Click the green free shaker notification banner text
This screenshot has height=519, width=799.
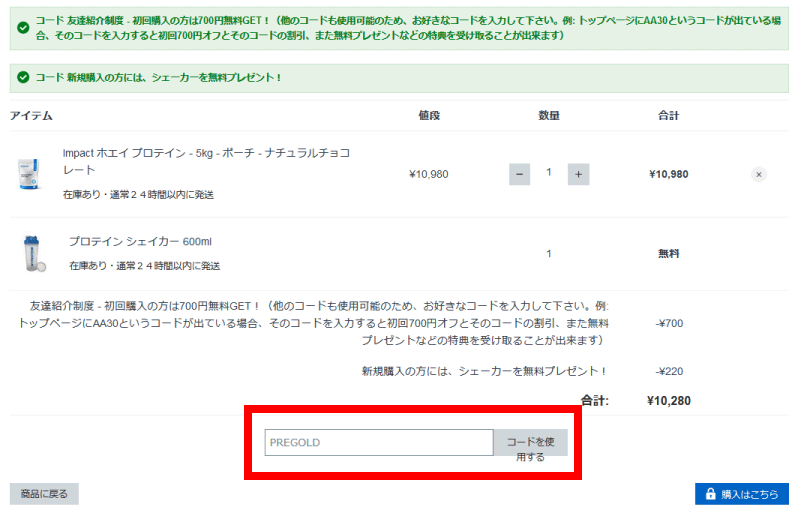[x=158, y=77]
